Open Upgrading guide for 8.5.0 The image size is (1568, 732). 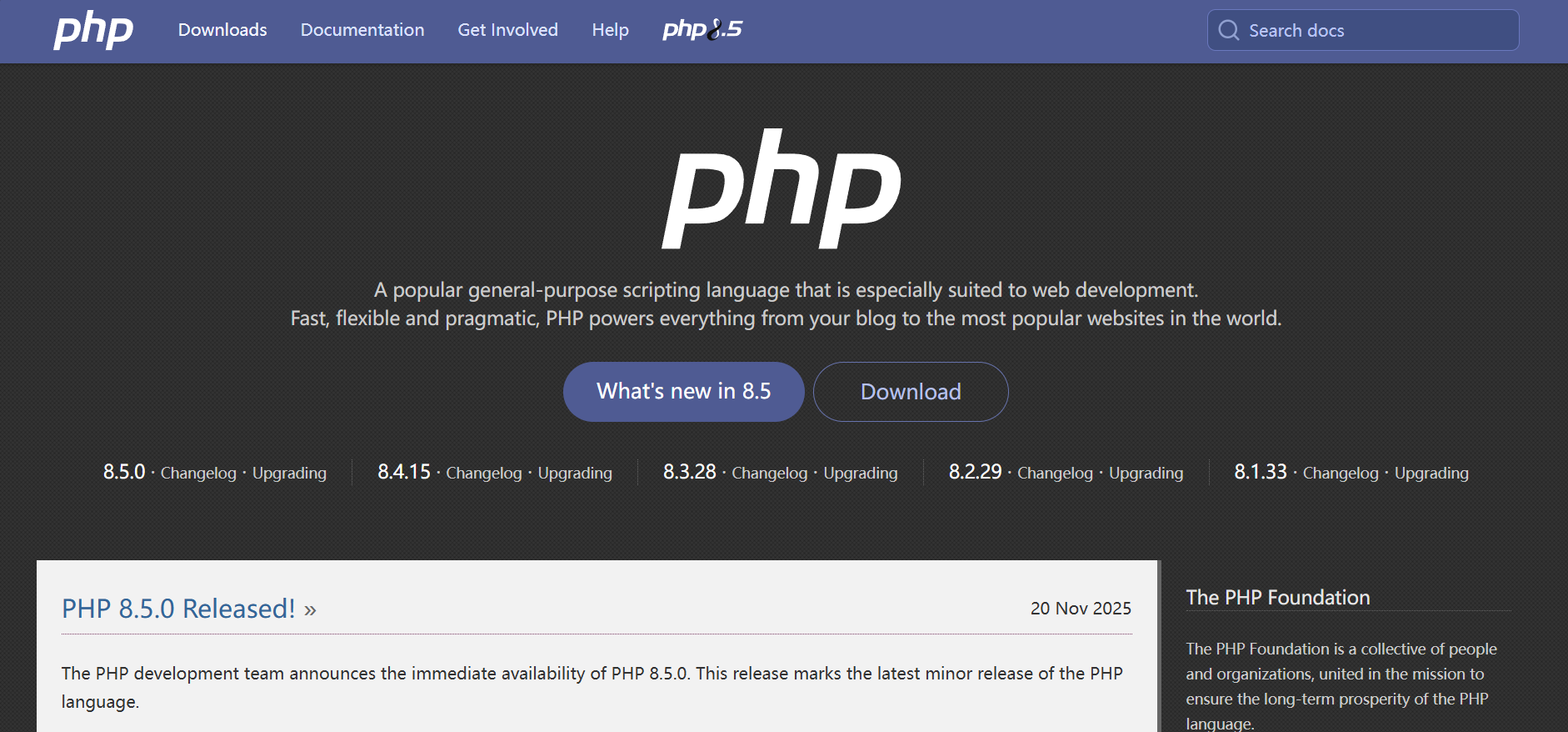289,473
